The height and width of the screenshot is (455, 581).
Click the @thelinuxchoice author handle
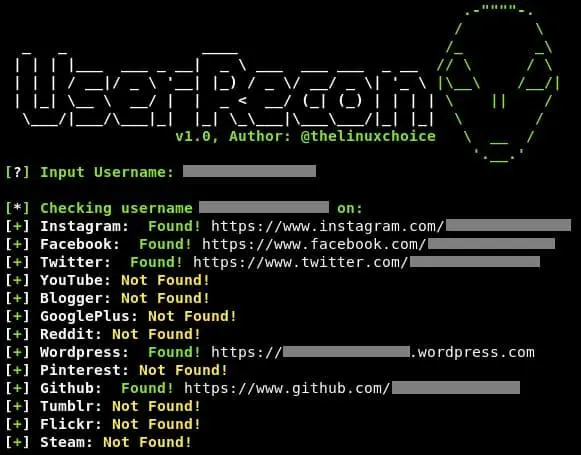pyautogui.click(x=368, y=136)
